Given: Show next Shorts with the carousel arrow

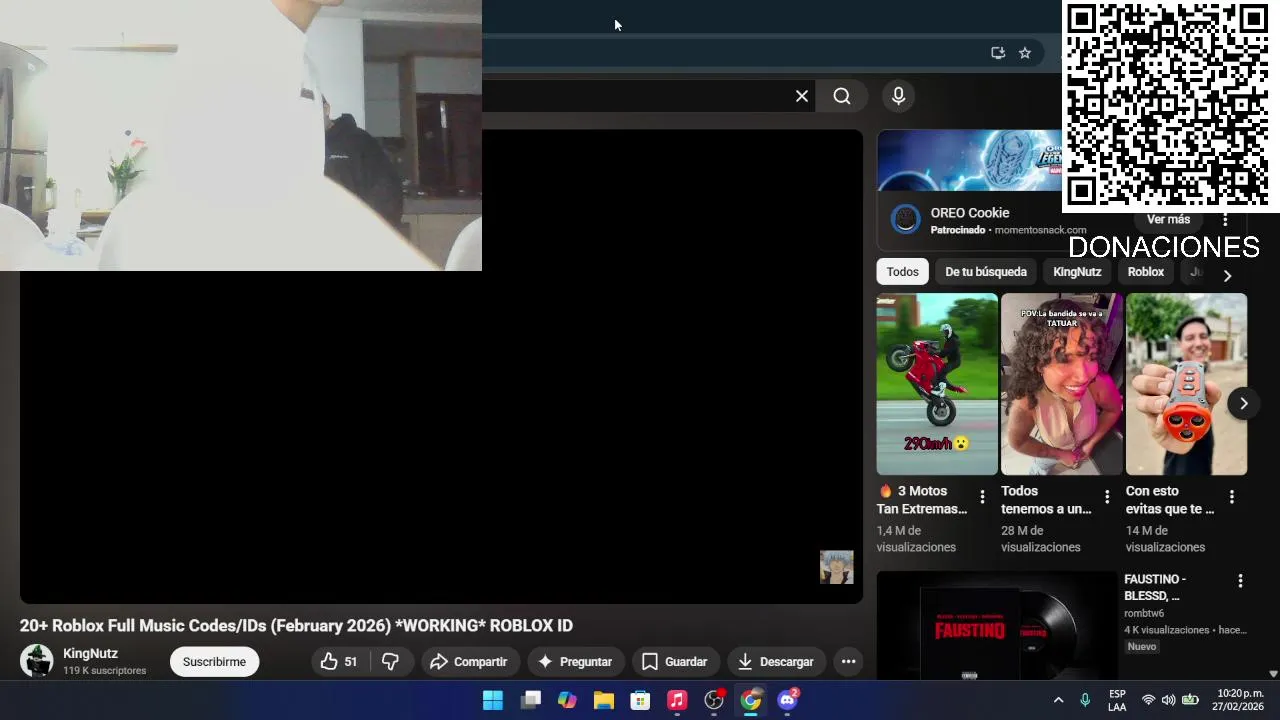Looking at the screenshot, I should [1243, 403].
